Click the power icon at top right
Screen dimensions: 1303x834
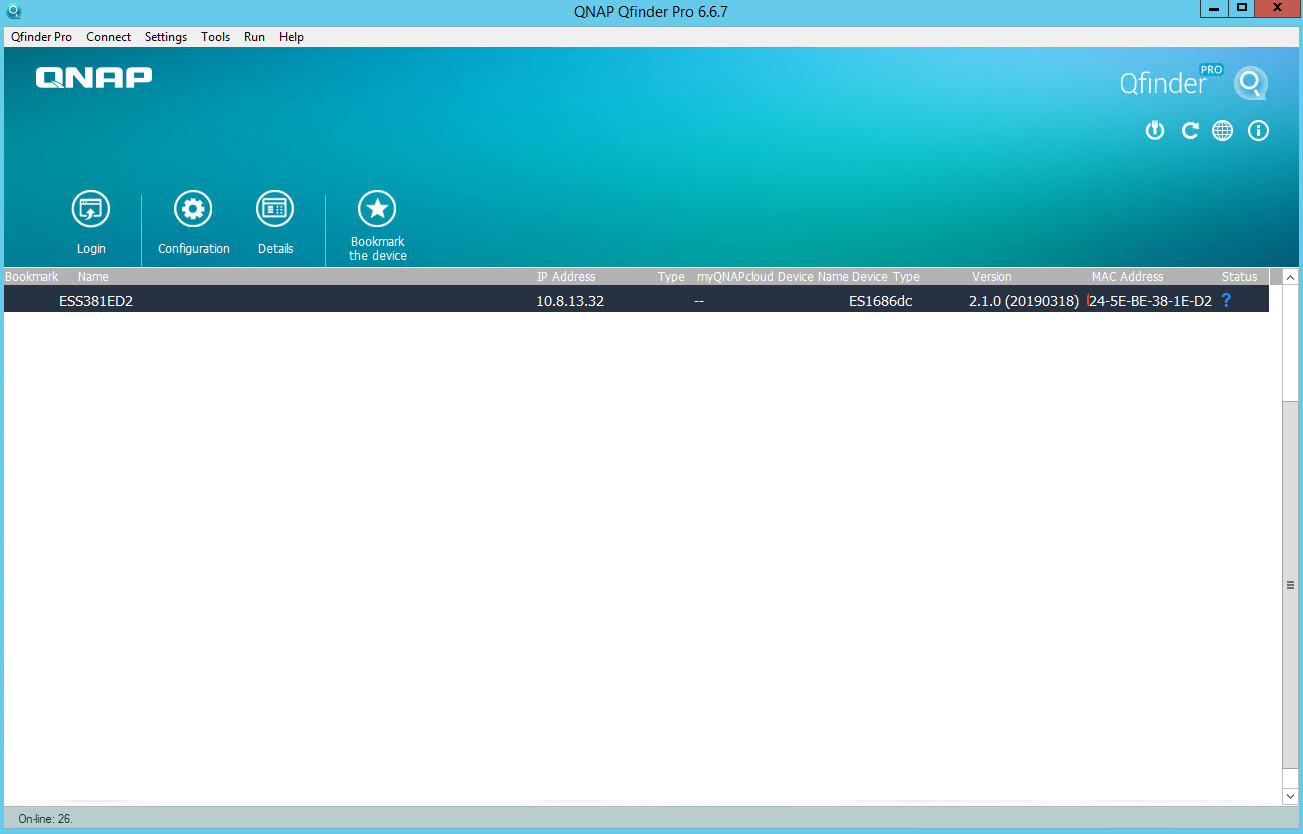(x=1155, y=131)
